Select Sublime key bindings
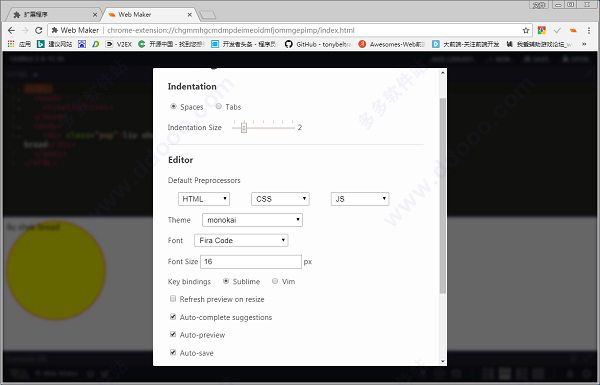The width and height of the screenshot is (600, 385). click(x=226, y=281)
